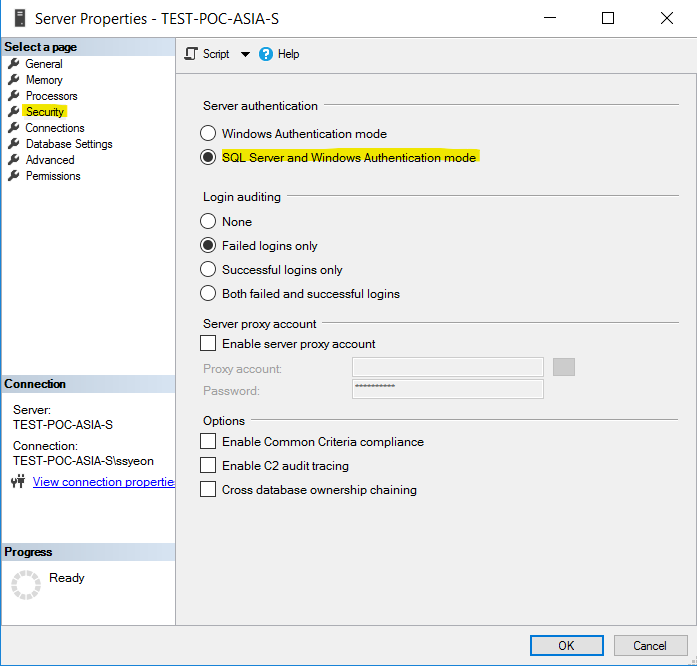
Task: Open the Processors page
Action: coord(52,96)
